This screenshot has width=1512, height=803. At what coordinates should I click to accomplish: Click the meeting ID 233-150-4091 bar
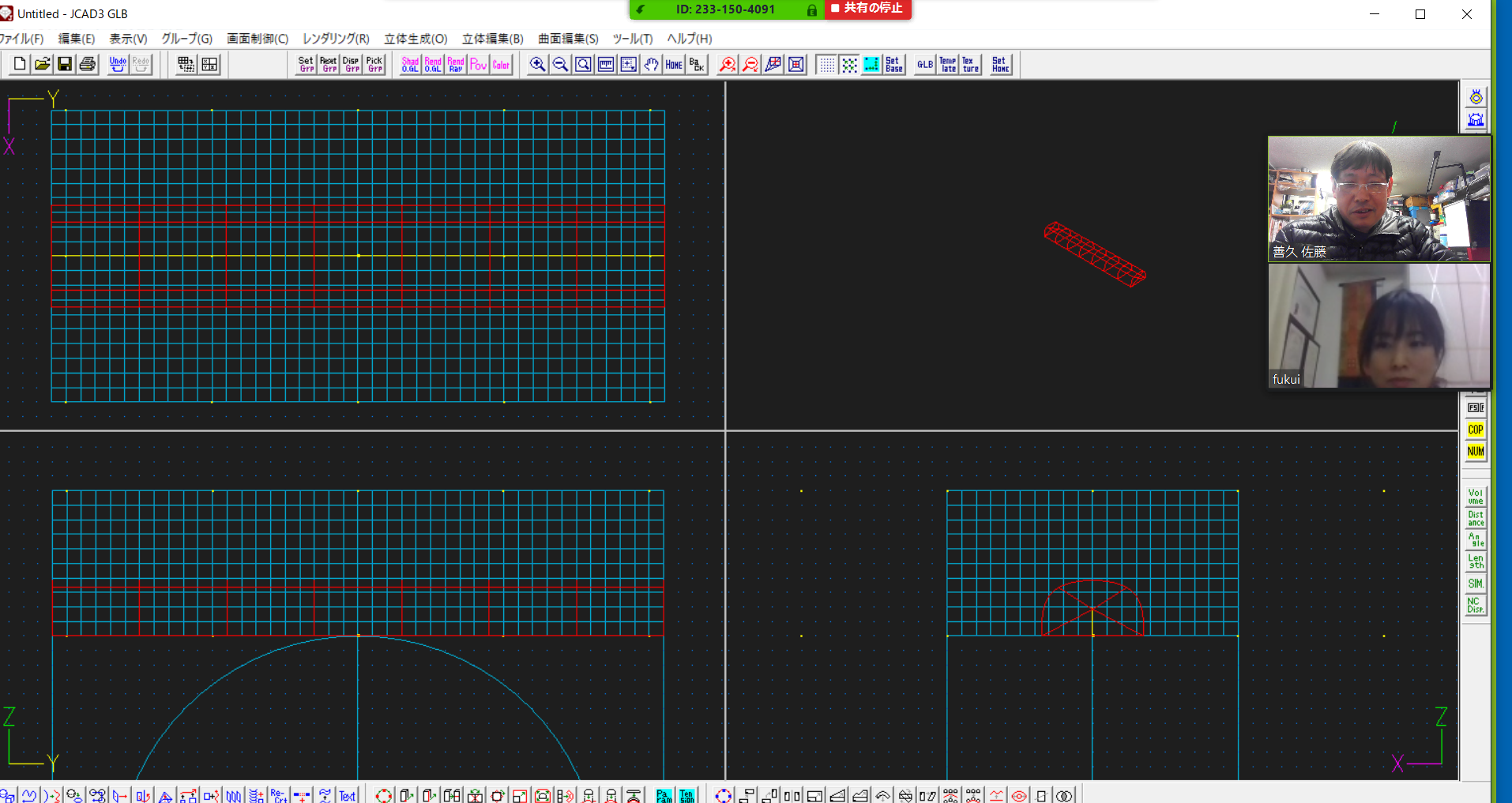[x=726, y=9]
